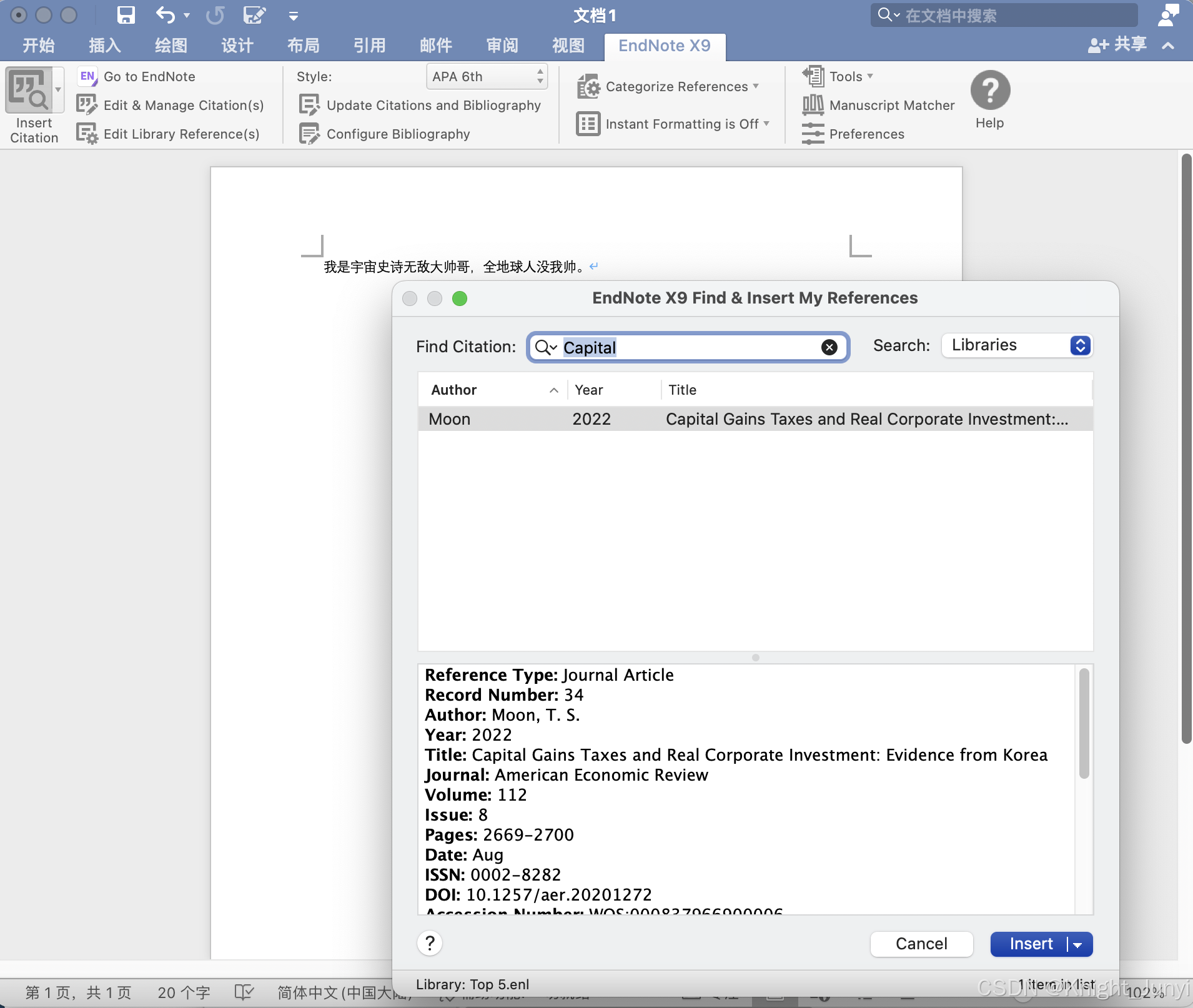Expand Categorize References menu
The height and width of the screenshot is (1008, 1193).
(668, 87)
